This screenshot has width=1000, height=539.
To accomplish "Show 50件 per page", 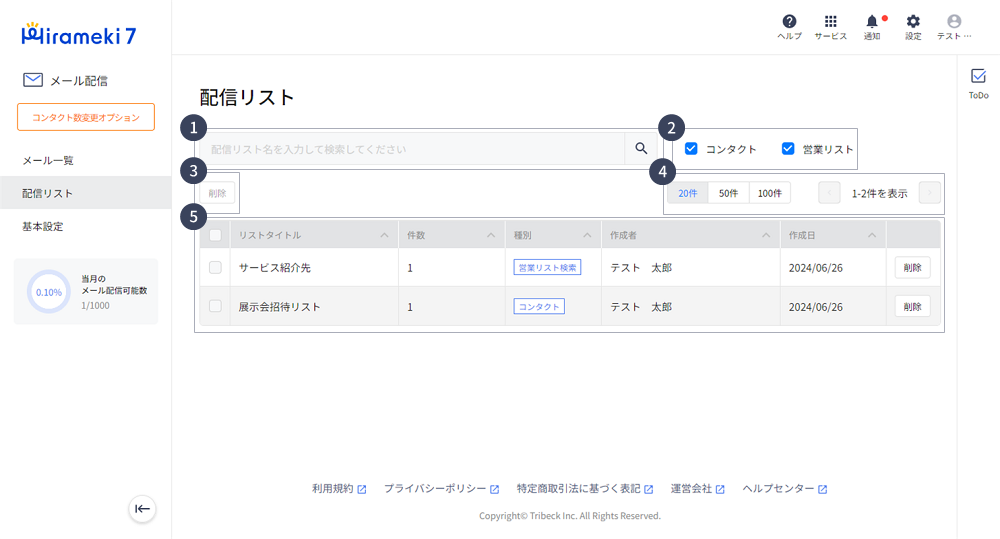I will point(728,193).
